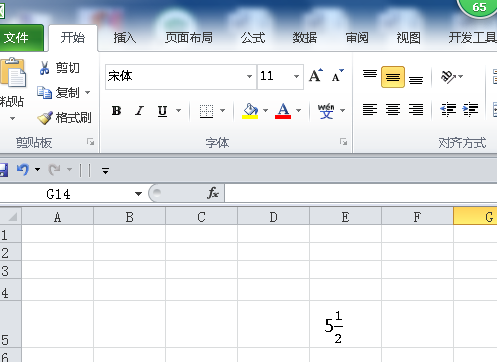Select cell E5 containing fraction 5½
This screenshot has width=497, height=362.
pos(345,324)
